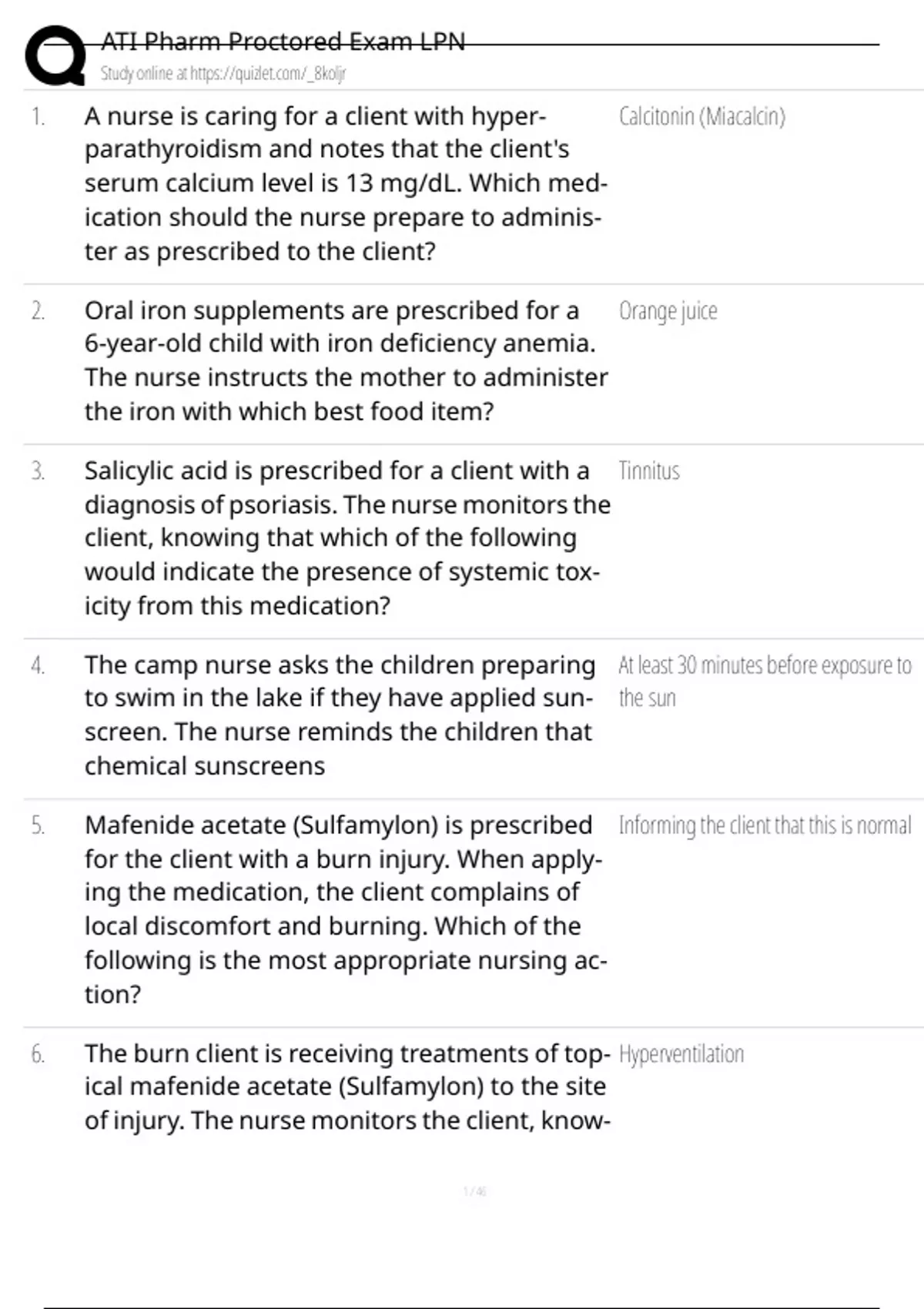Viewport: 924px width, 1309px height.
Task: Click the salicylic acid psoriasis question
Action: pos(346,537)
